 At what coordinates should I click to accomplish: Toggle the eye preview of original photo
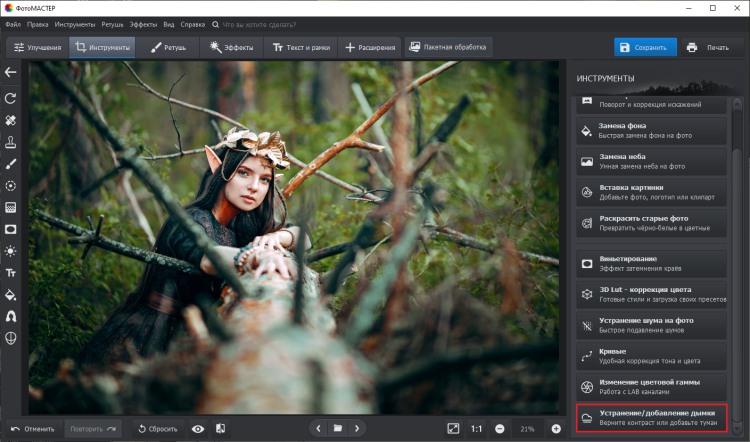[198, 428]
